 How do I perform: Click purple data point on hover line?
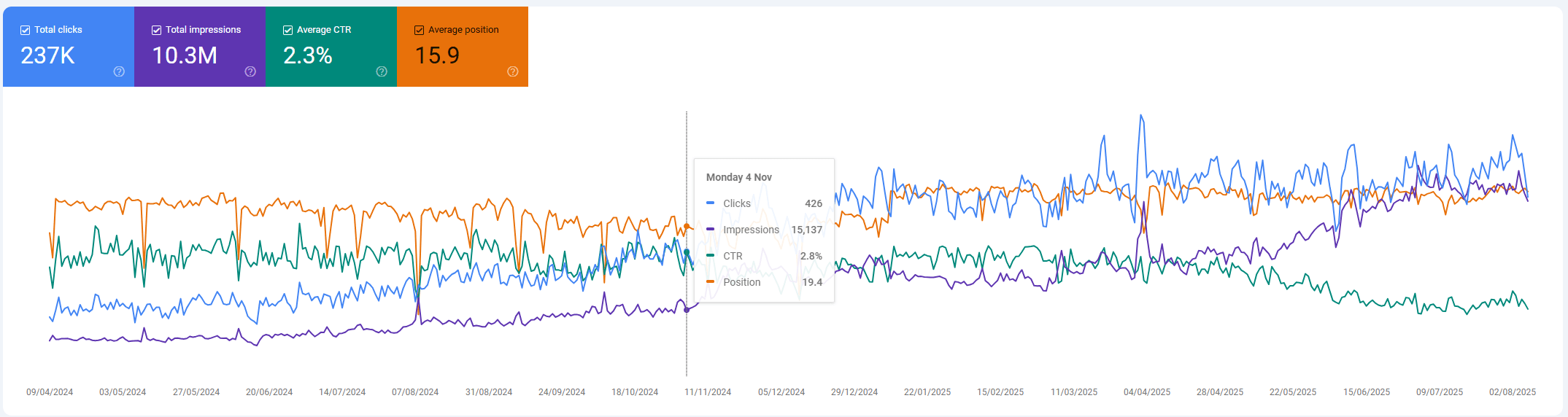tap(687, 310)
